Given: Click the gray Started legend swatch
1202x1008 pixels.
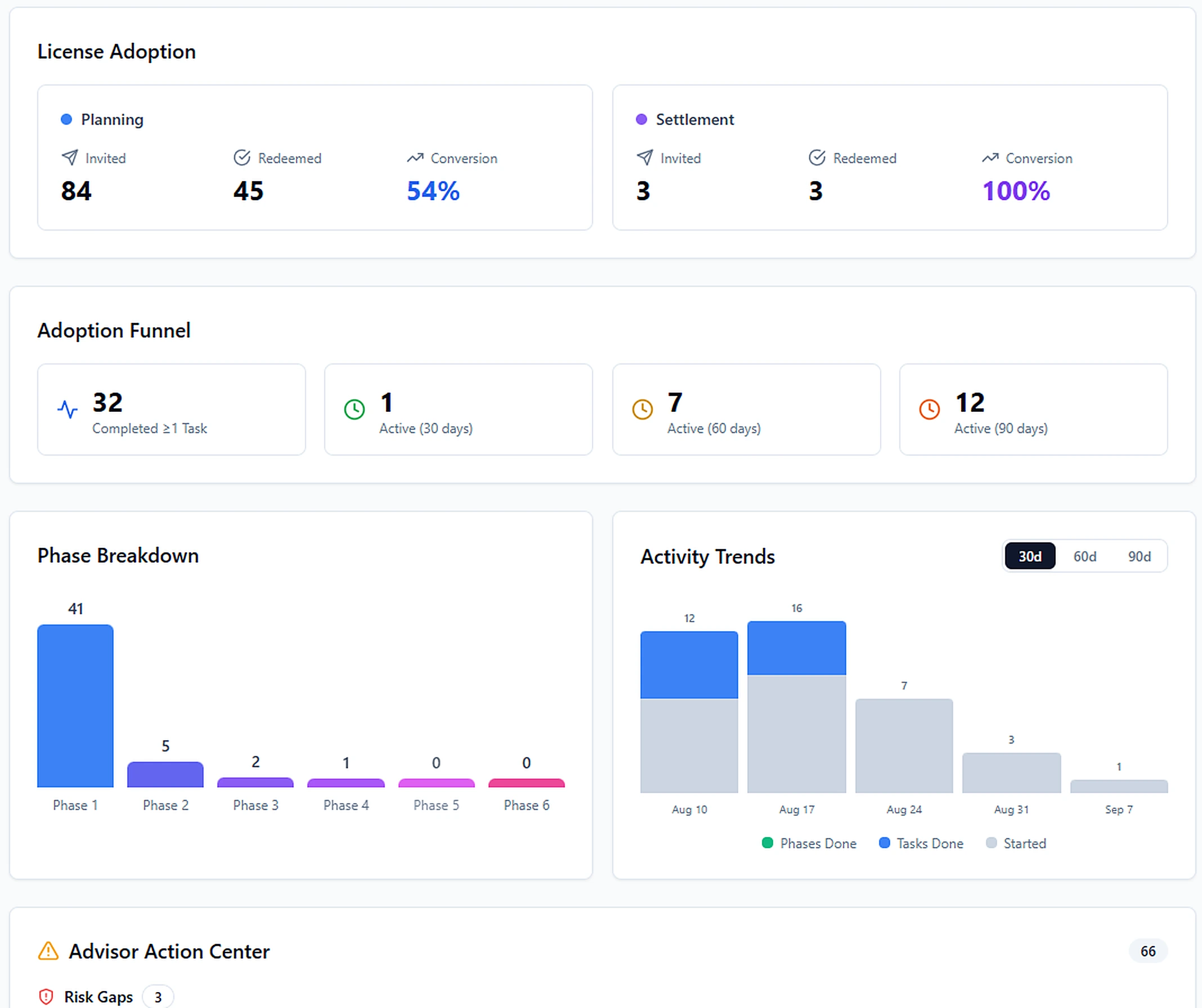Looking at the screenshot, I should point(992,843).
